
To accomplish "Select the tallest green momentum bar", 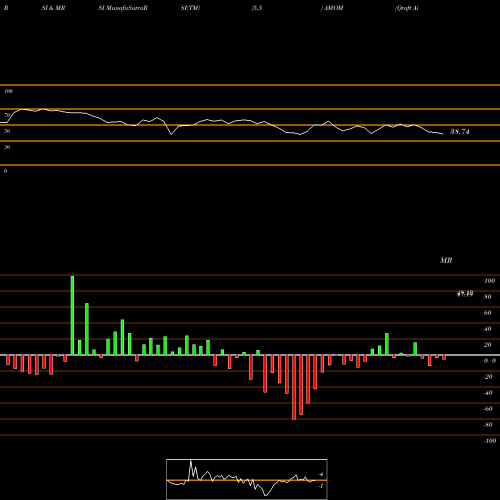I will (x=72, y=315).
